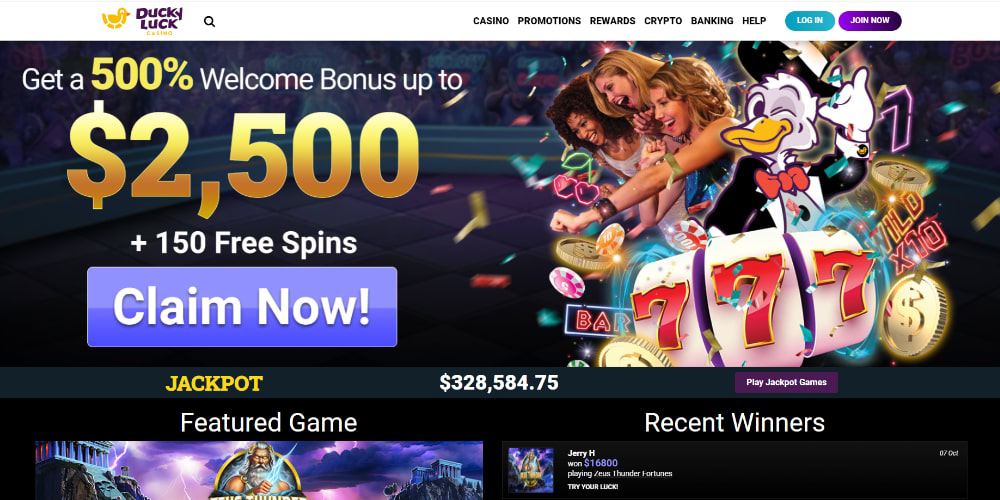
Task: Open the Help menu item
Action: (x=754, y=20)
